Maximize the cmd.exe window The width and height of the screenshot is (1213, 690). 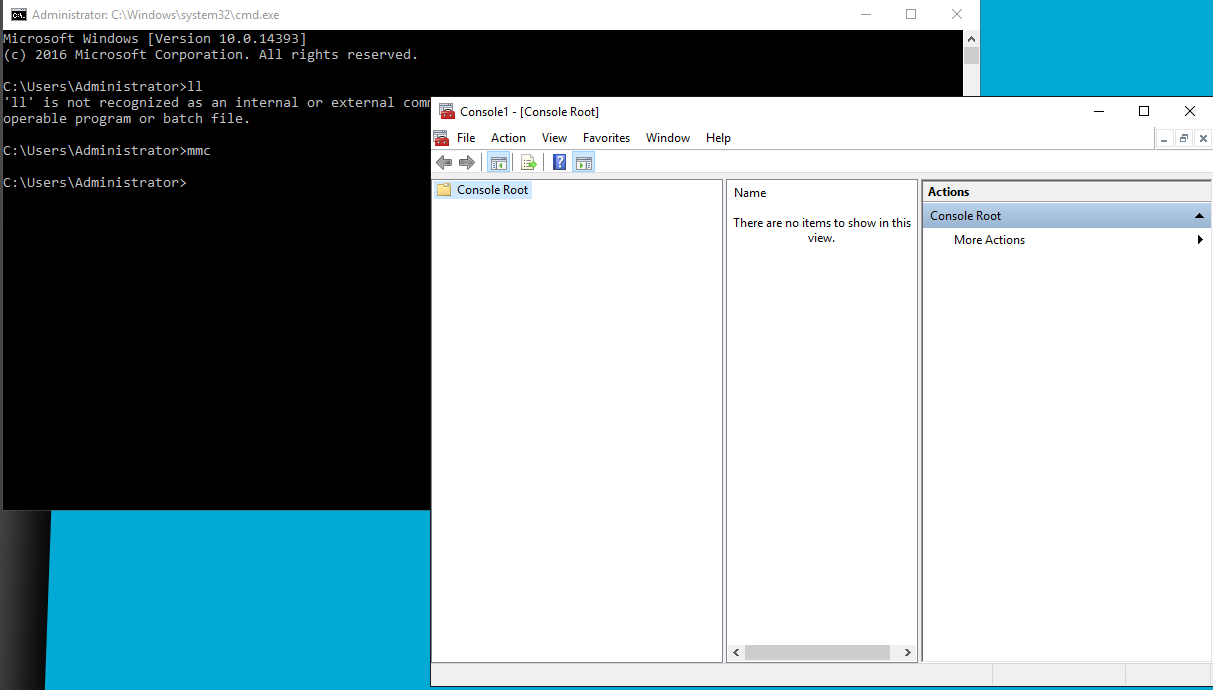coord(911,14)
